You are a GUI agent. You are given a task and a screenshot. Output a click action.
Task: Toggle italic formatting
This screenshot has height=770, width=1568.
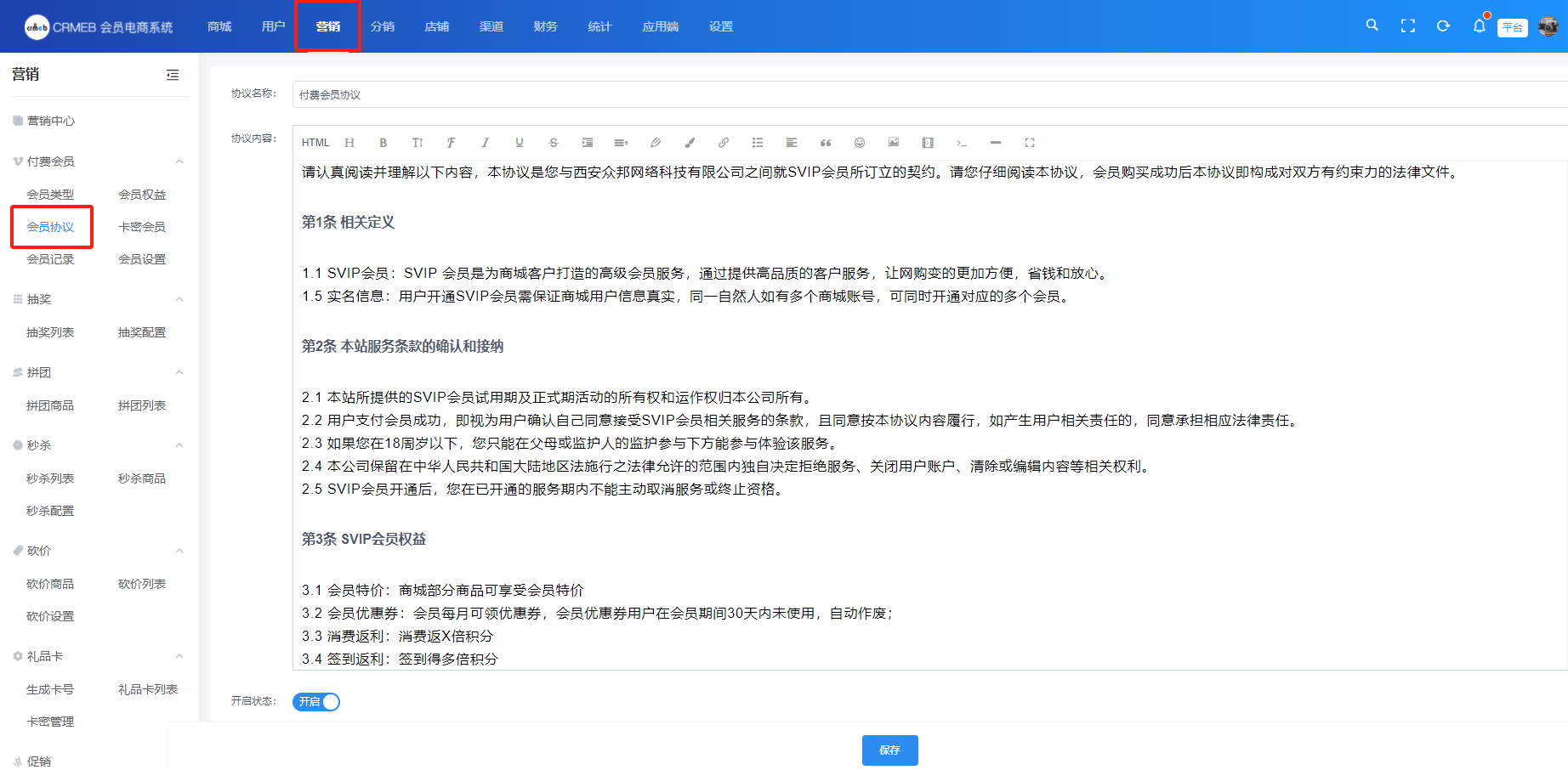coord(486,143)
